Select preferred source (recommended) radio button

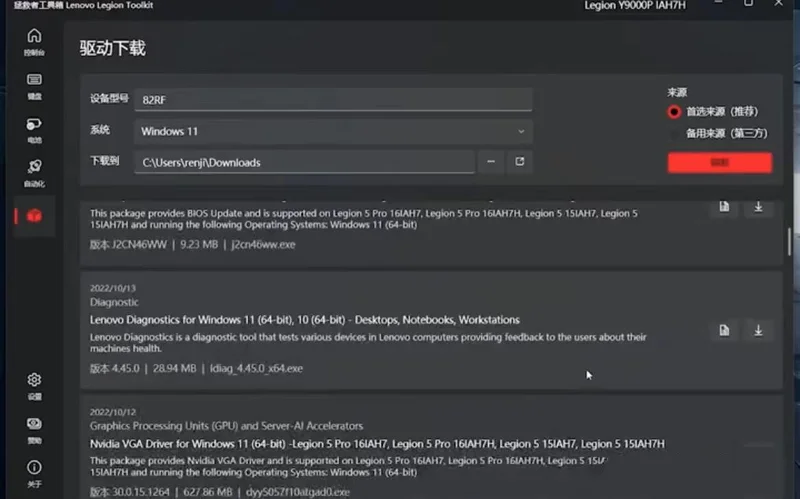pos(674,112)
